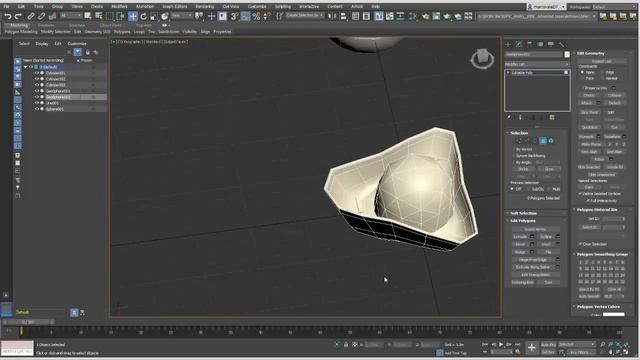Open the Scripting menu
This screenshot has height=360, width=640.
(282, 7)
